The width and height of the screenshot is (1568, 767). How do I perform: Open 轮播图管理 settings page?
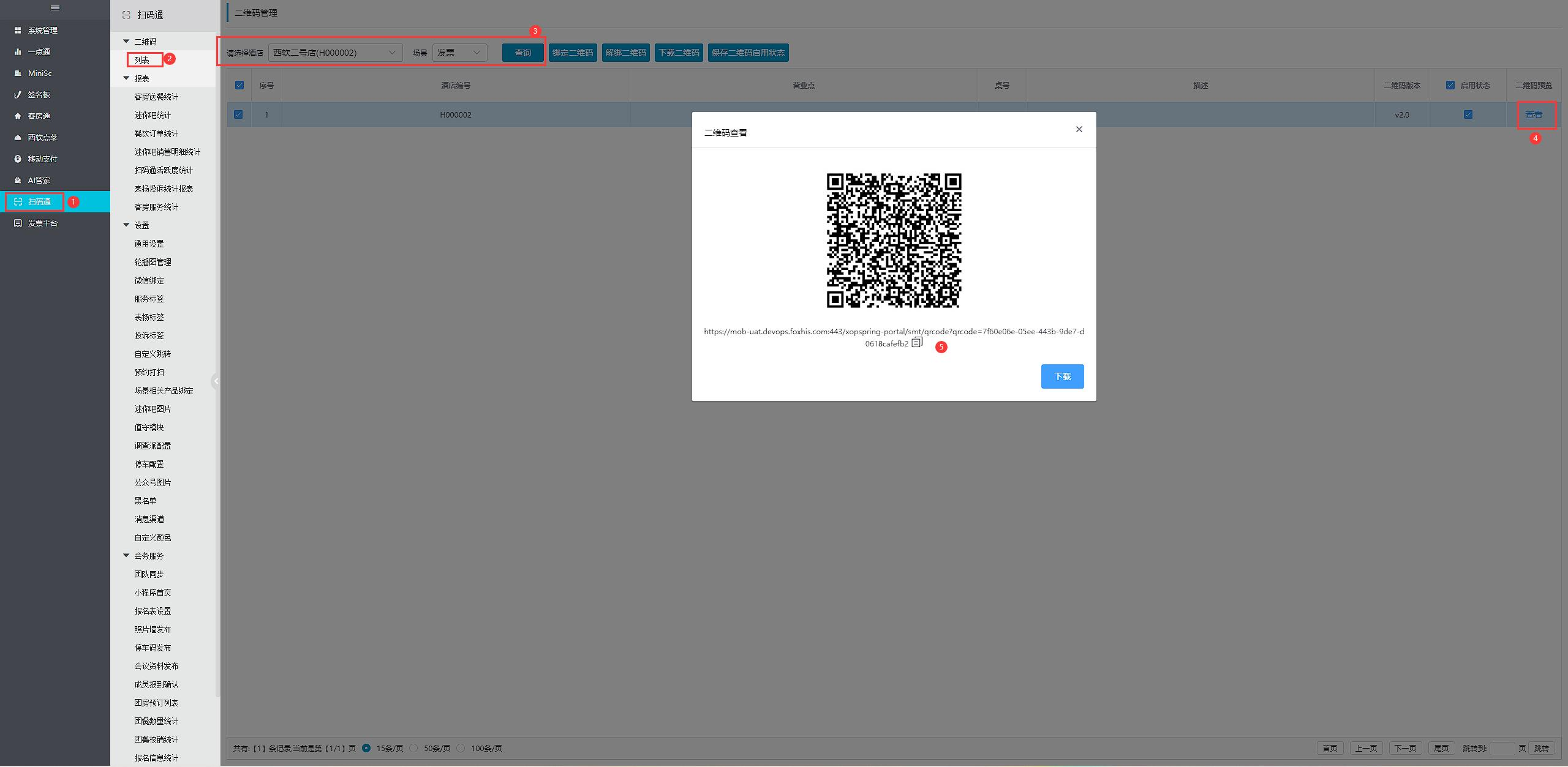click(x=153, y=262)
